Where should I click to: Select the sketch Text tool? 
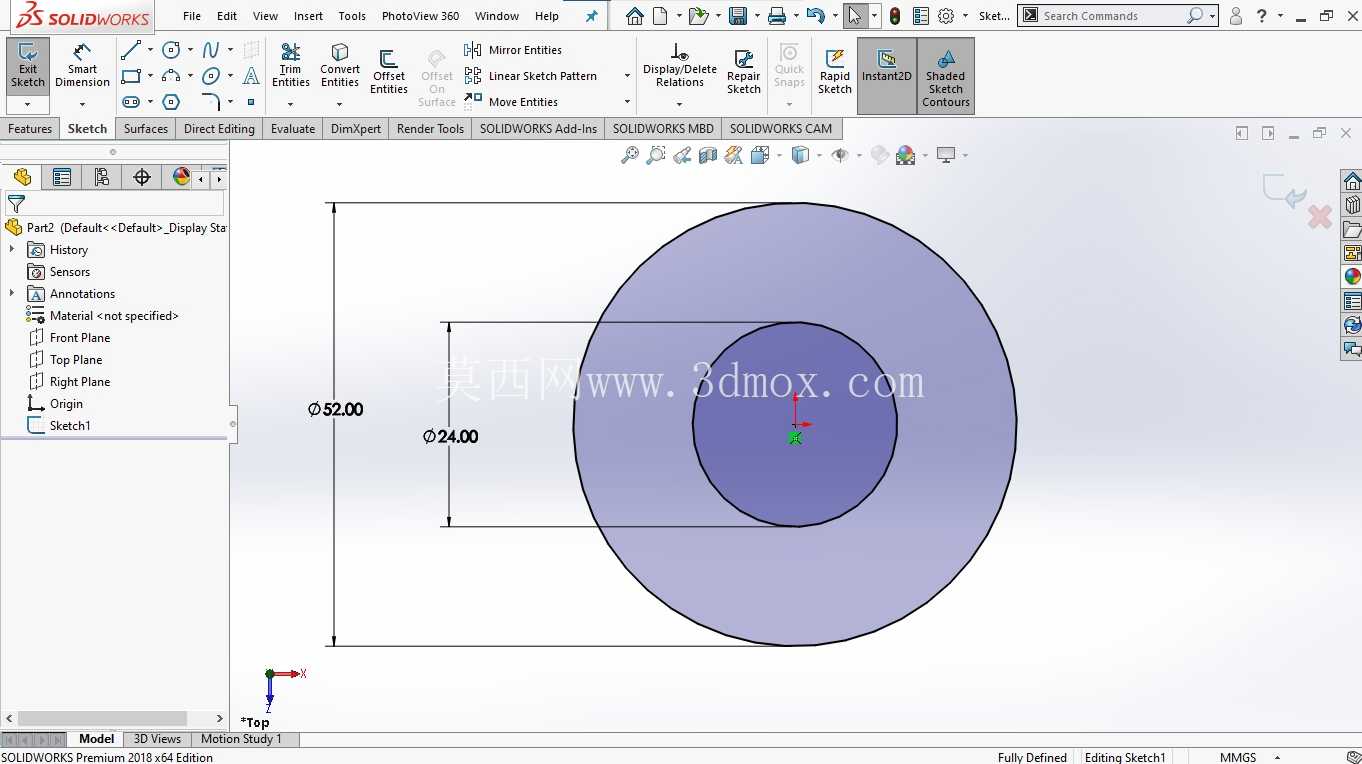[x=251, y=76]
